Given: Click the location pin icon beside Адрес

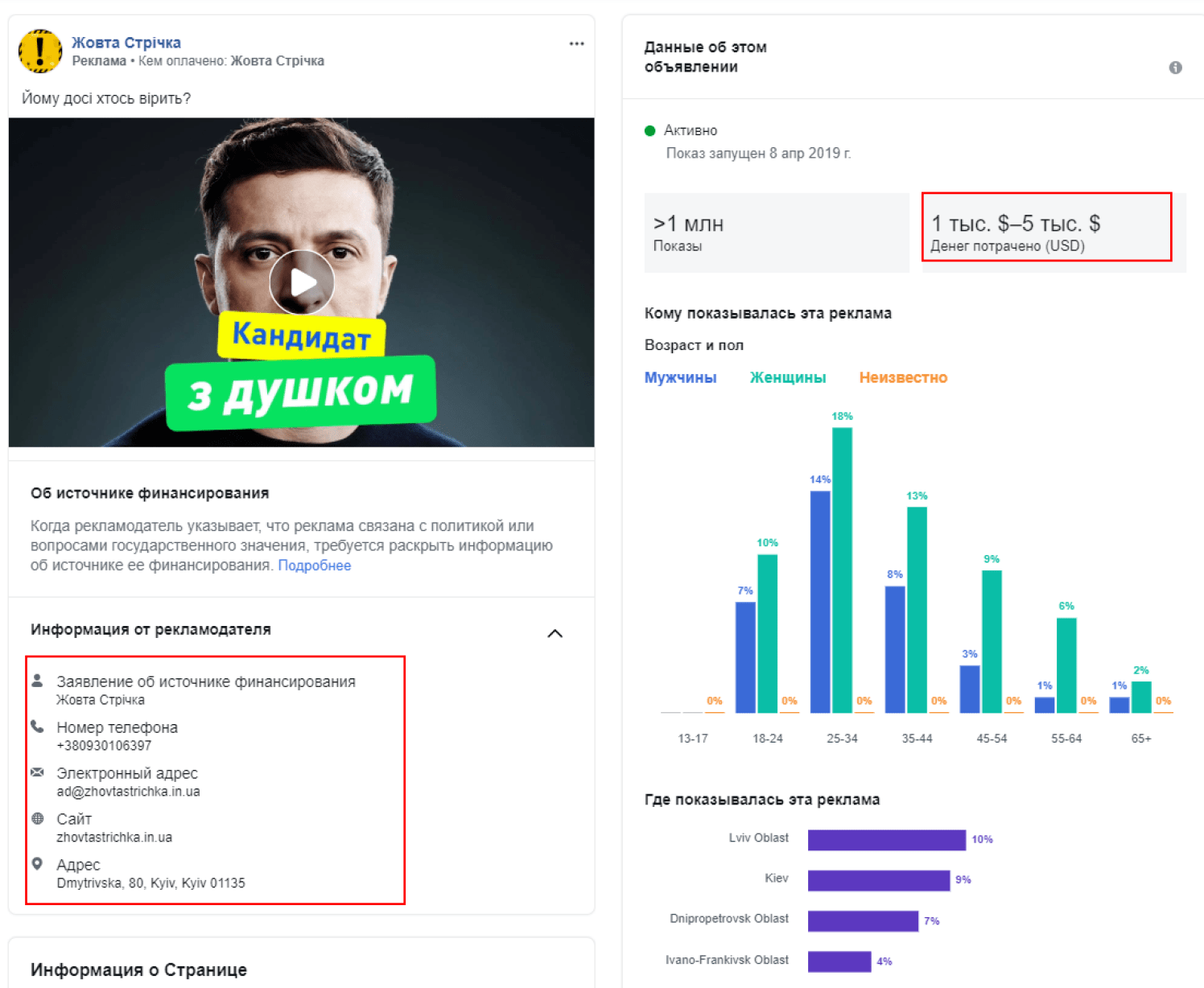Looking at the screenshot, I should pos(37,864).
